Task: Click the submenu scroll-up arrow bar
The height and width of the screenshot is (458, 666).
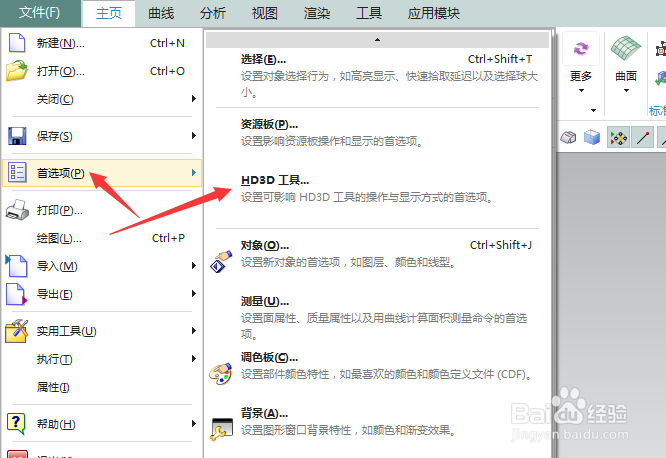Action: pos(377,40)
